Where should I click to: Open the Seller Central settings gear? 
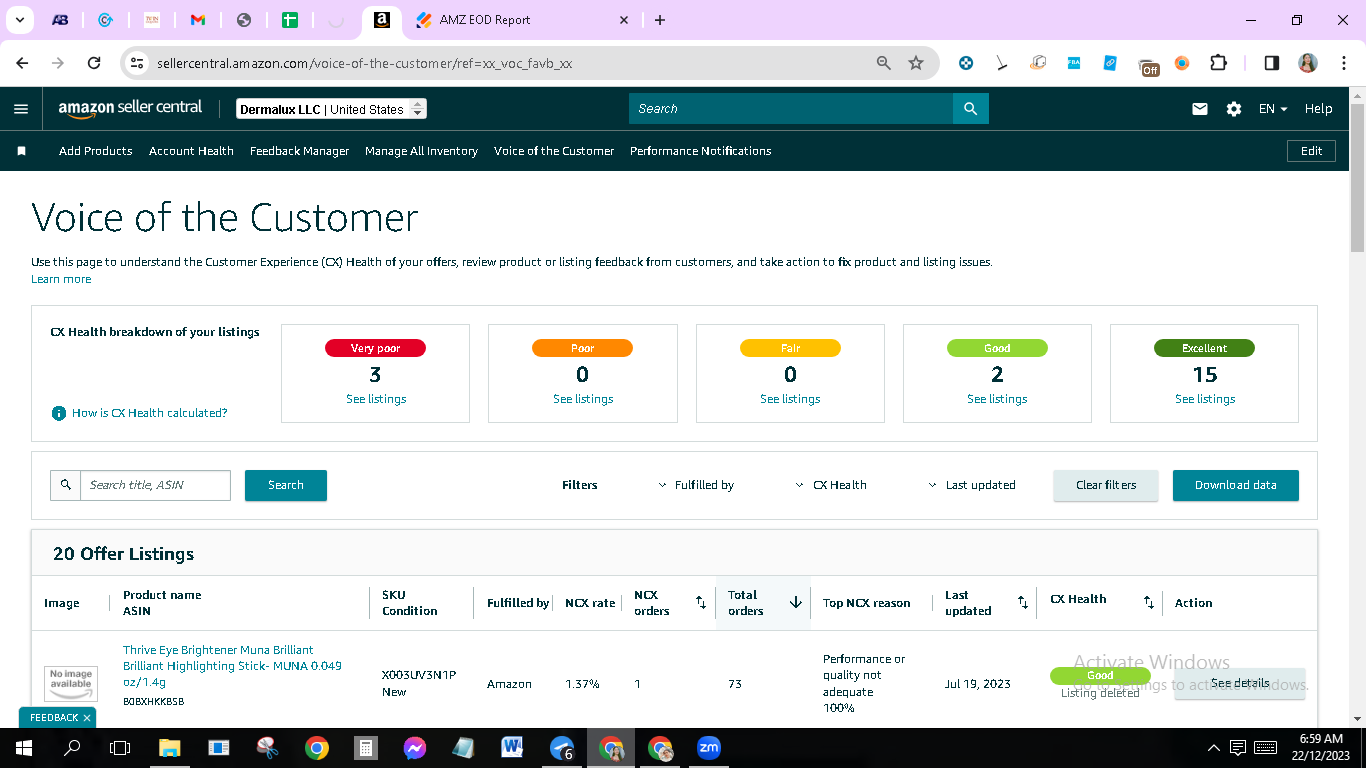click(x=1234, y=109)
